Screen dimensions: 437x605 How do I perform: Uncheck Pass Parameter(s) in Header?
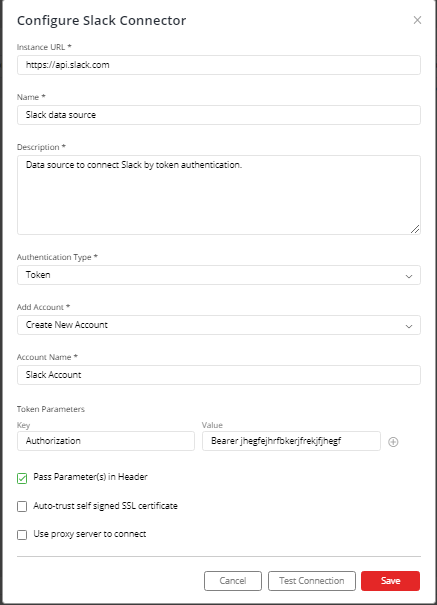click(22, 478)
